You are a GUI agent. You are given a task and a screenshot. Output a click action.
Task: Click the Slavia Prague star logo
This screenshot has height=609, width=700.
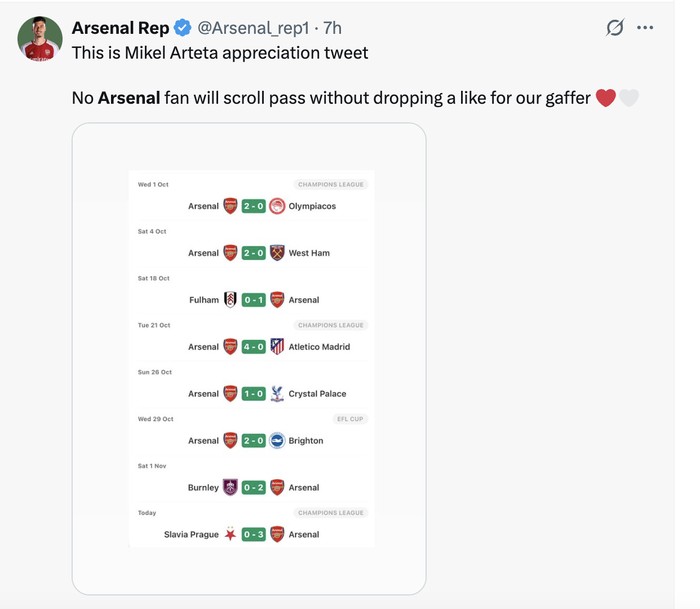point(230,535)
